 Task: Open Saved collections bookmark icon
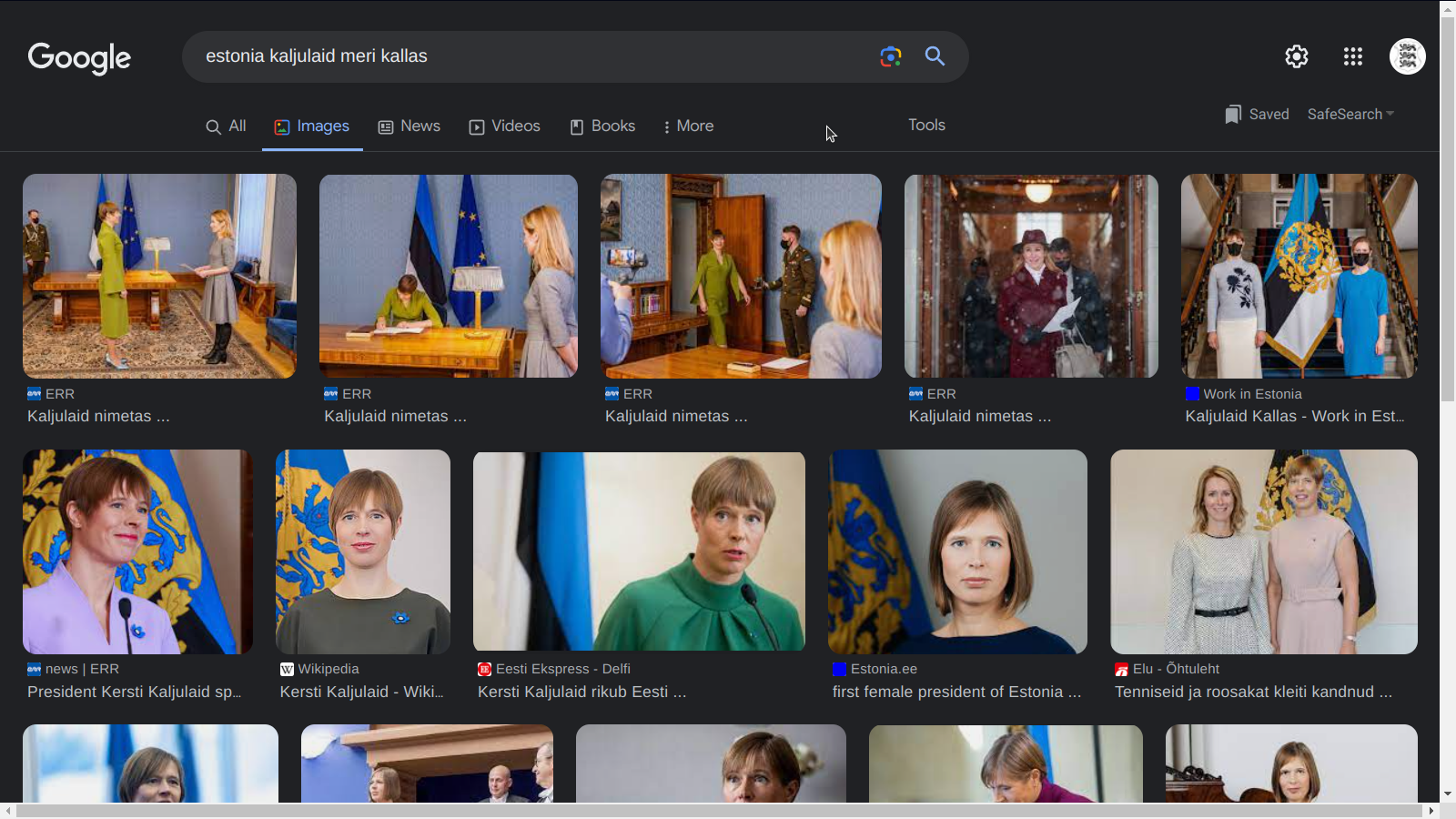pos(1233,114)
